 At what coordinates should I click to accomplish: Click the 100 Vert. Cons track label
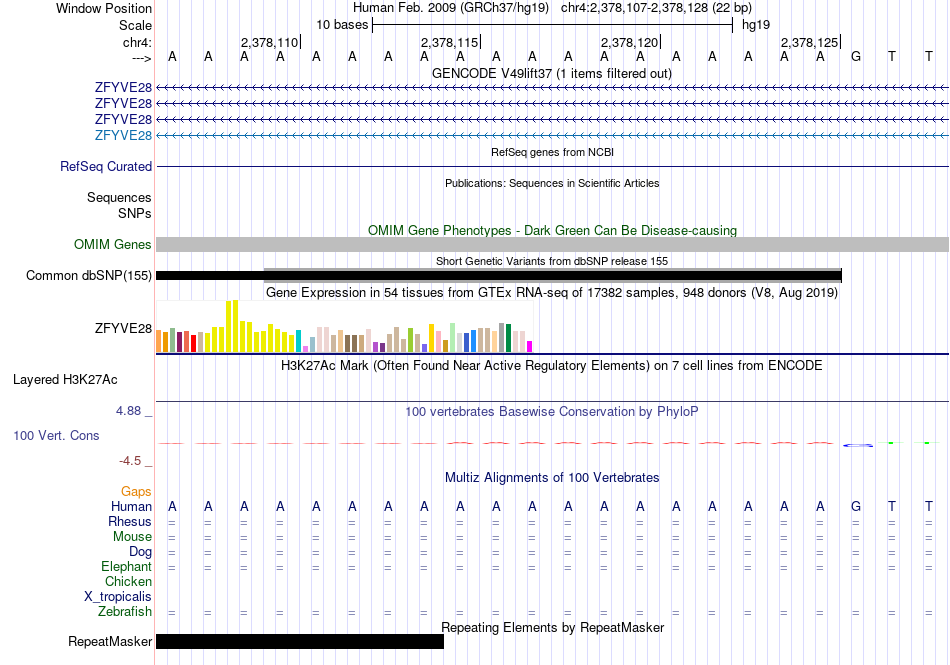(x=56, y=435)
